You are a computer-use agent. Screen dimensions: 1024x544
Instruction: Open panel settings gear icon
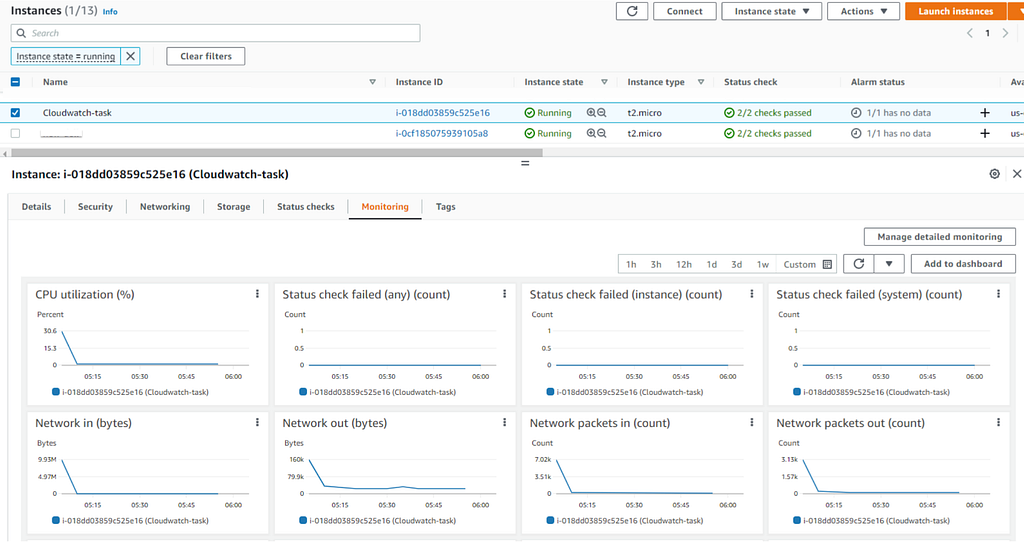[x=994, y=174]
